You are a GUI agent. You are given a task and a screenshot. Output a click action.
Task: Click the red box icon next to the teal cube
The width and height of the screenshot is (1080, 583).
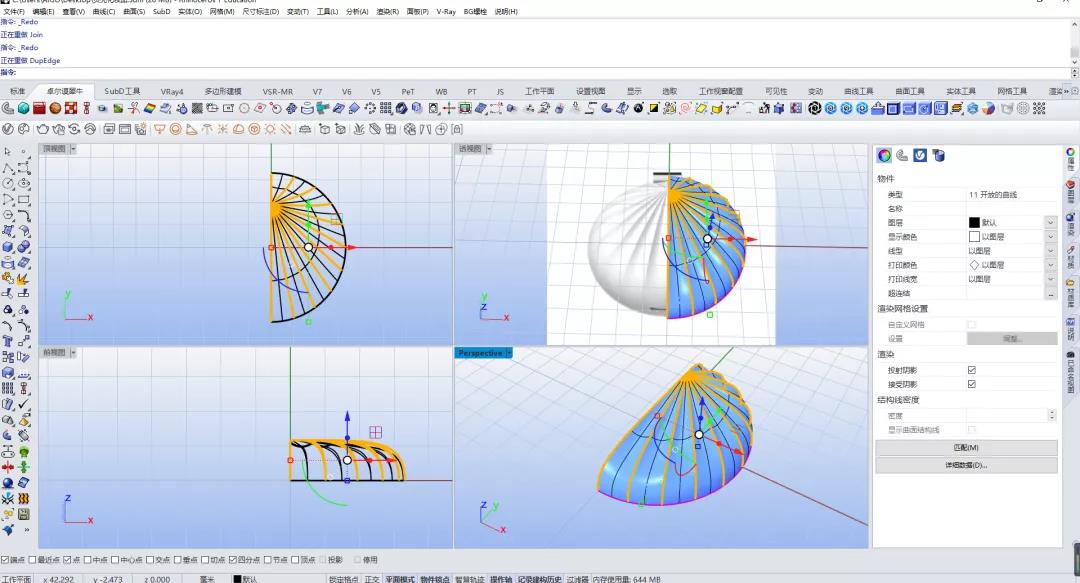click(x=39, y=108)
